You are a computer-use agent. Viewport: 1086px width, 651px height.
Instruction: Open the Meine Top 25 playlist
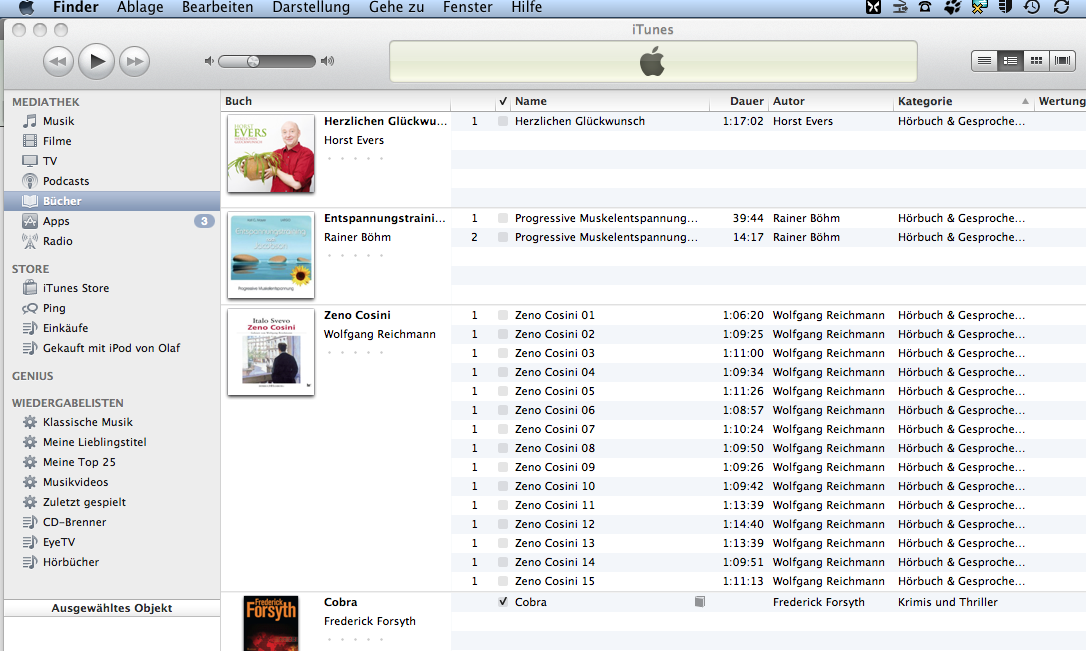79,463
